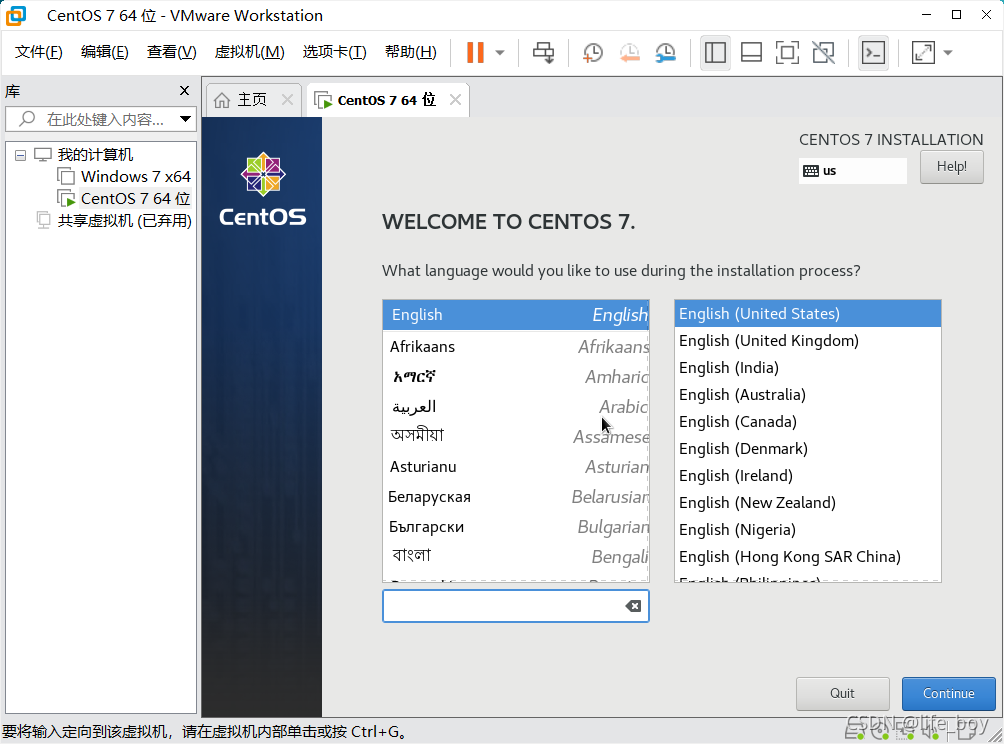
Task: Enter full screen mode
Action: [x=787, y=53]
